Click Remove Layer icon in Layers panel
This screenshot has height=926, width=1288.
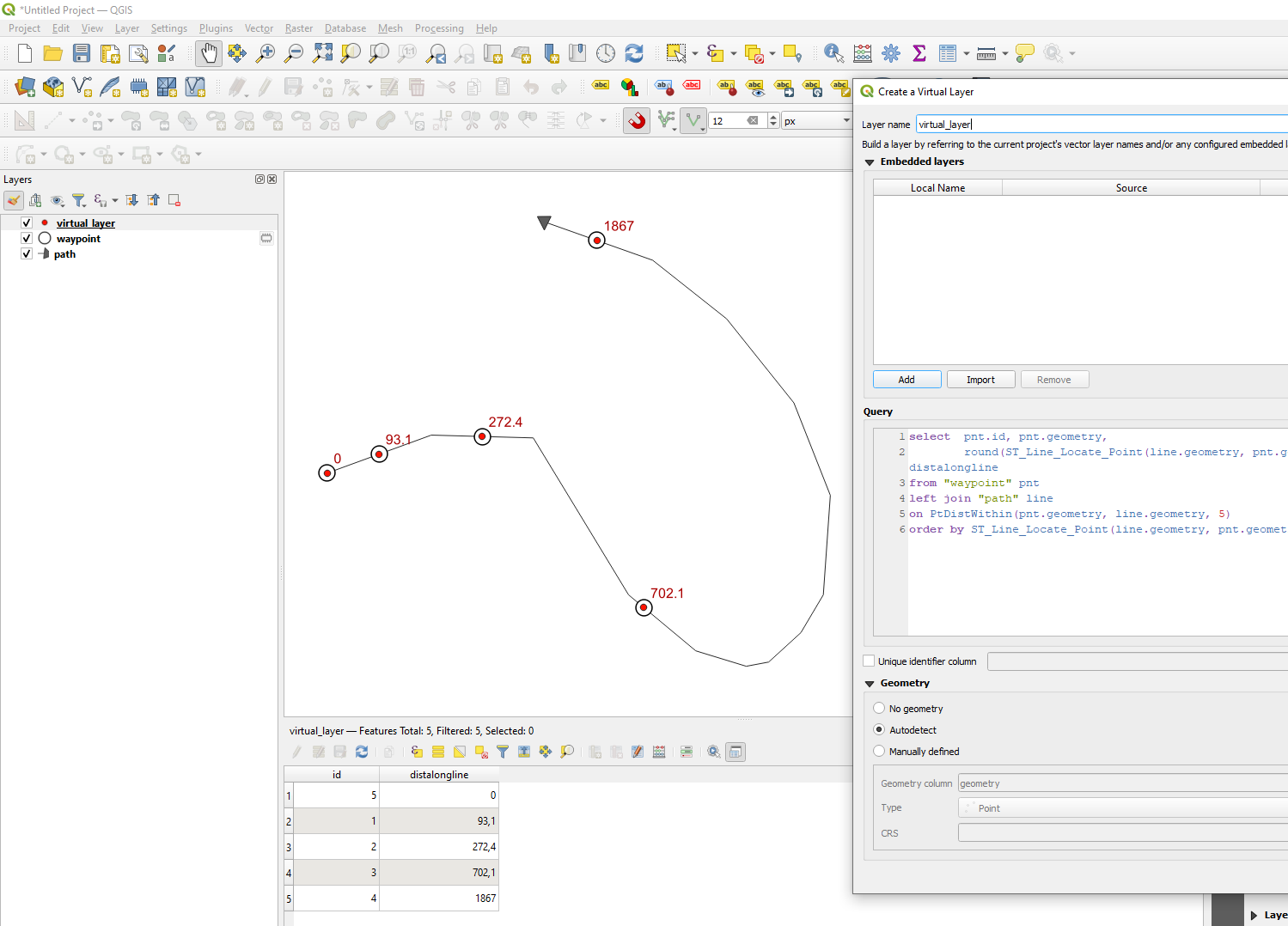(x=174, y=200)
